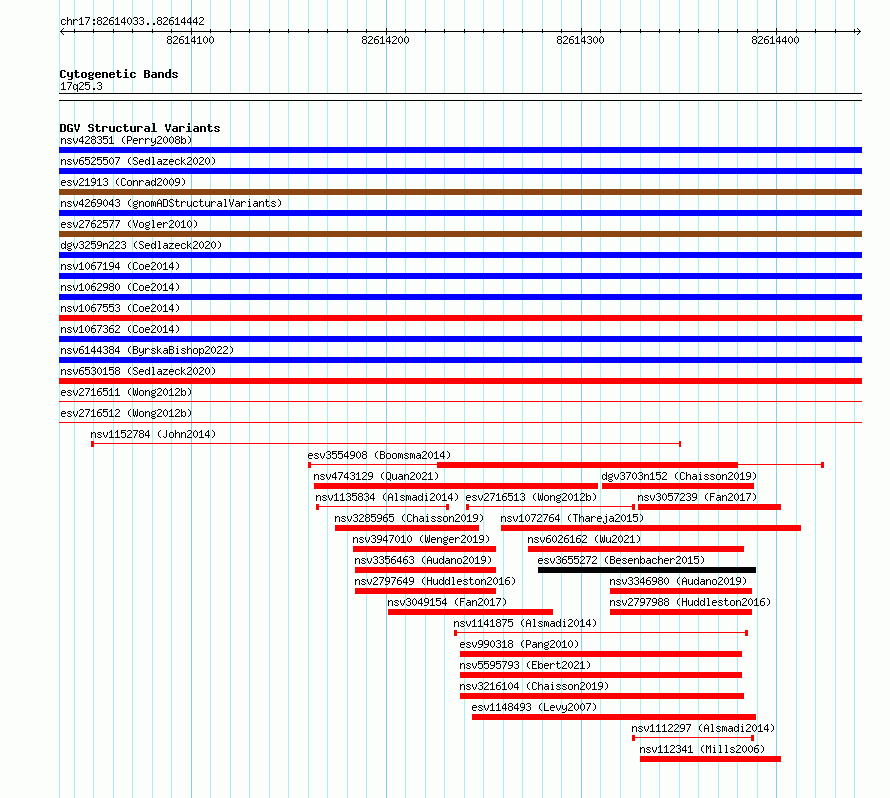Click the nsv4269043 (gnomADStructuralVariants) label

171,203
